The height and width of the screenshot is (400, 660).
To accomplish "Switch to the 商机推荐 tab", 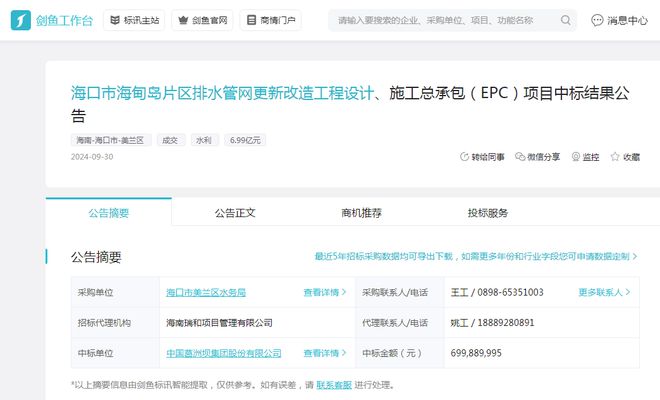I will (361, 213).
